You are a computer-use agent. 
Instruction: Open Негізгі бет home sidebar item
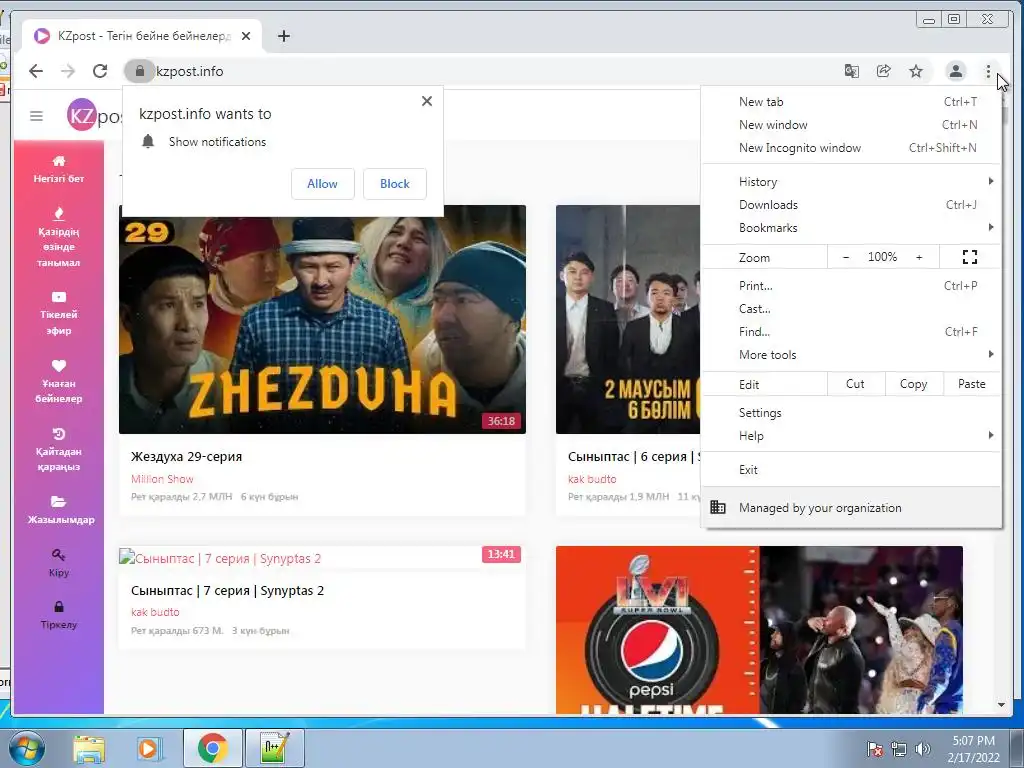point(59,169)
